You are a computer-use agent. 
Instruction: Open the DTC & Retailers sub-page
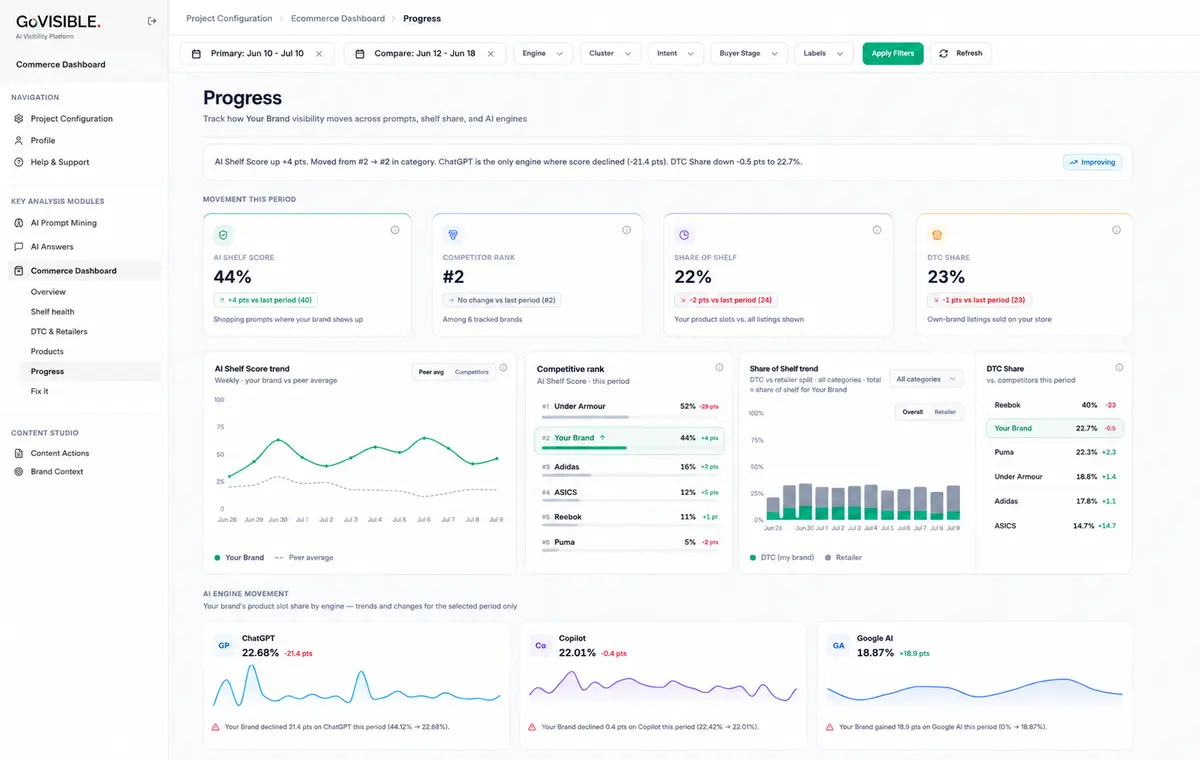tap(59, 332)
